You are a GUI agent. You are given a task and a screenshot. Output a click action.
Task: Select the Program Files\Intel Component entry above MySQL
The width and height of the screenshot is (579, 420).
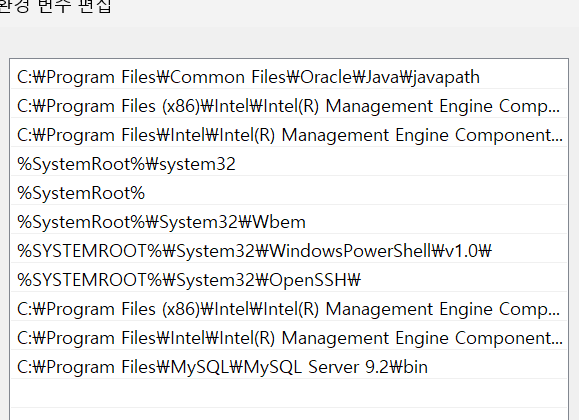pos(289,338)
